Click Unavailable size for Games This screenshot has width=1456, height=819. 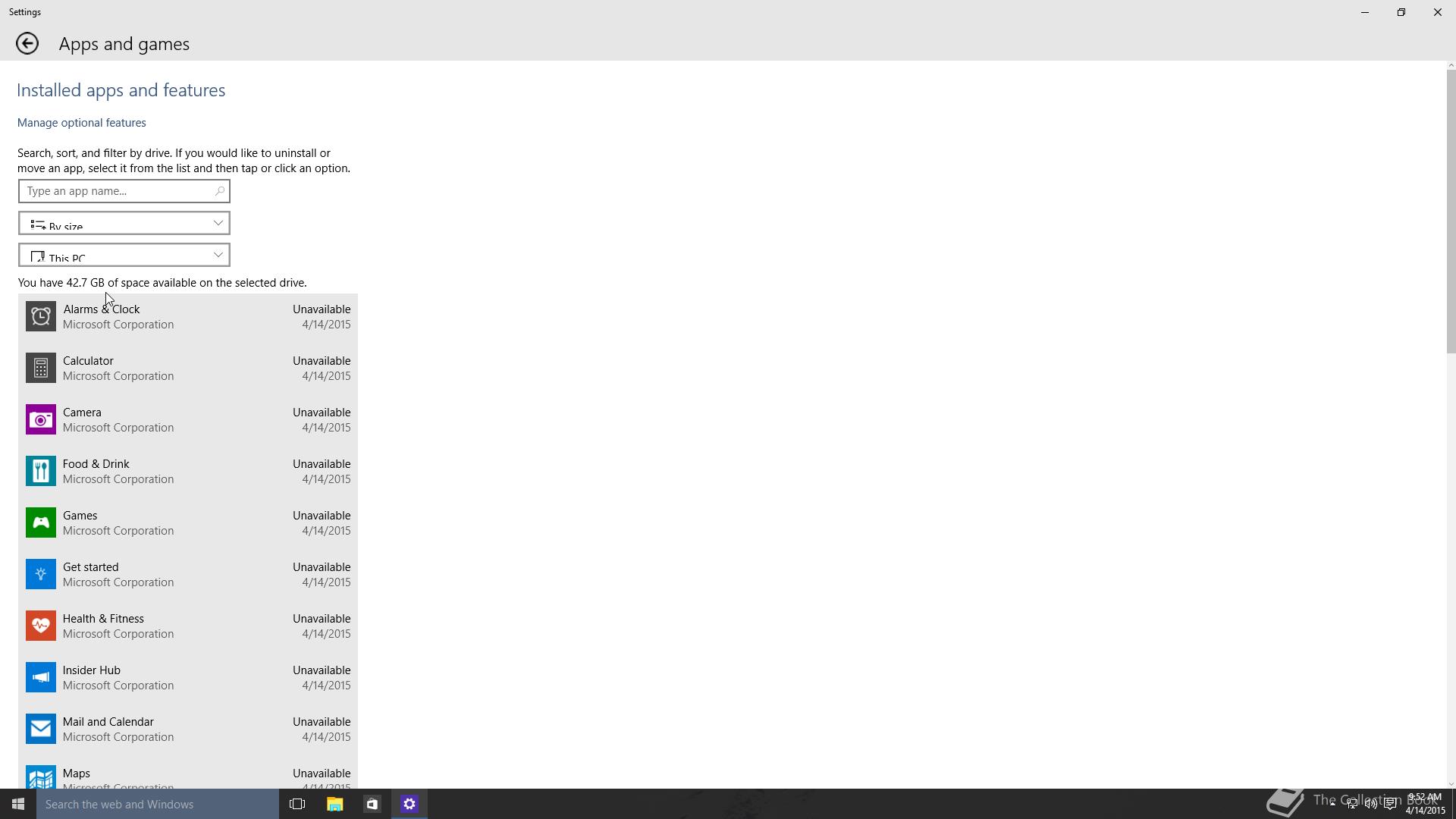click(x=322, y=516)
